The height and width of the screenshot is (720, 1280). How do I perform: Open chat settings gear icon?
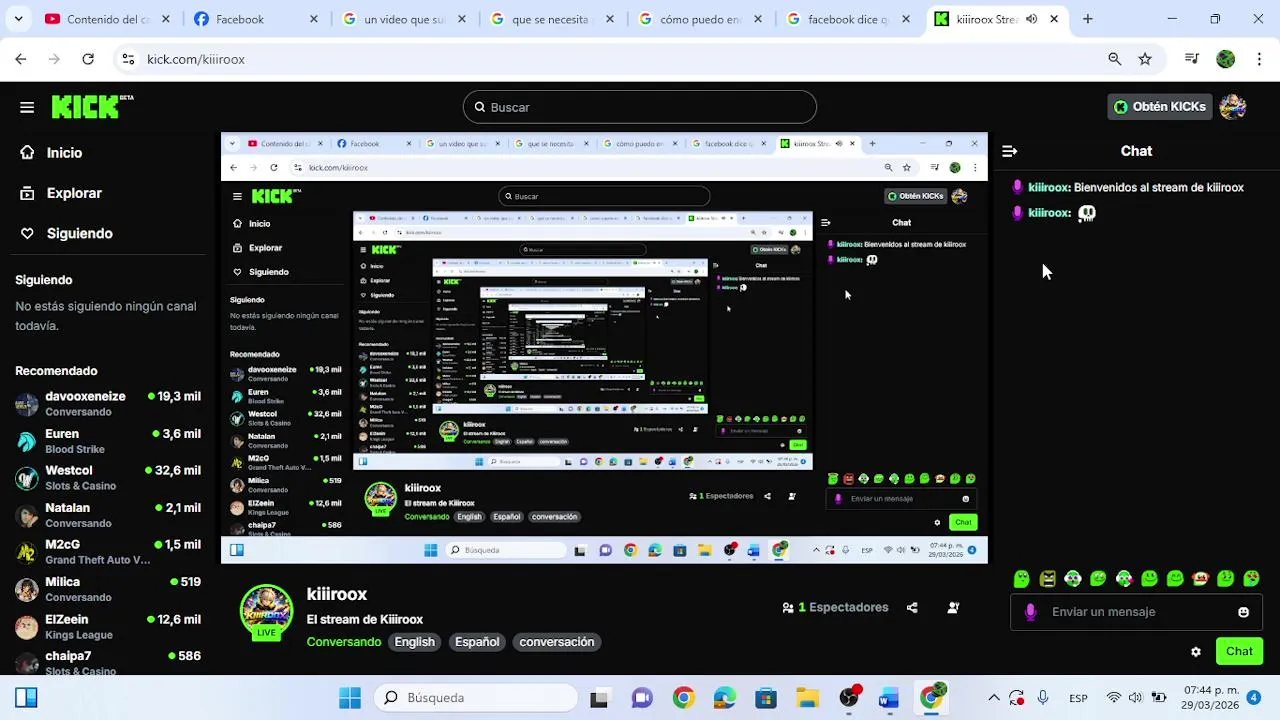(x=1196, y=652)
